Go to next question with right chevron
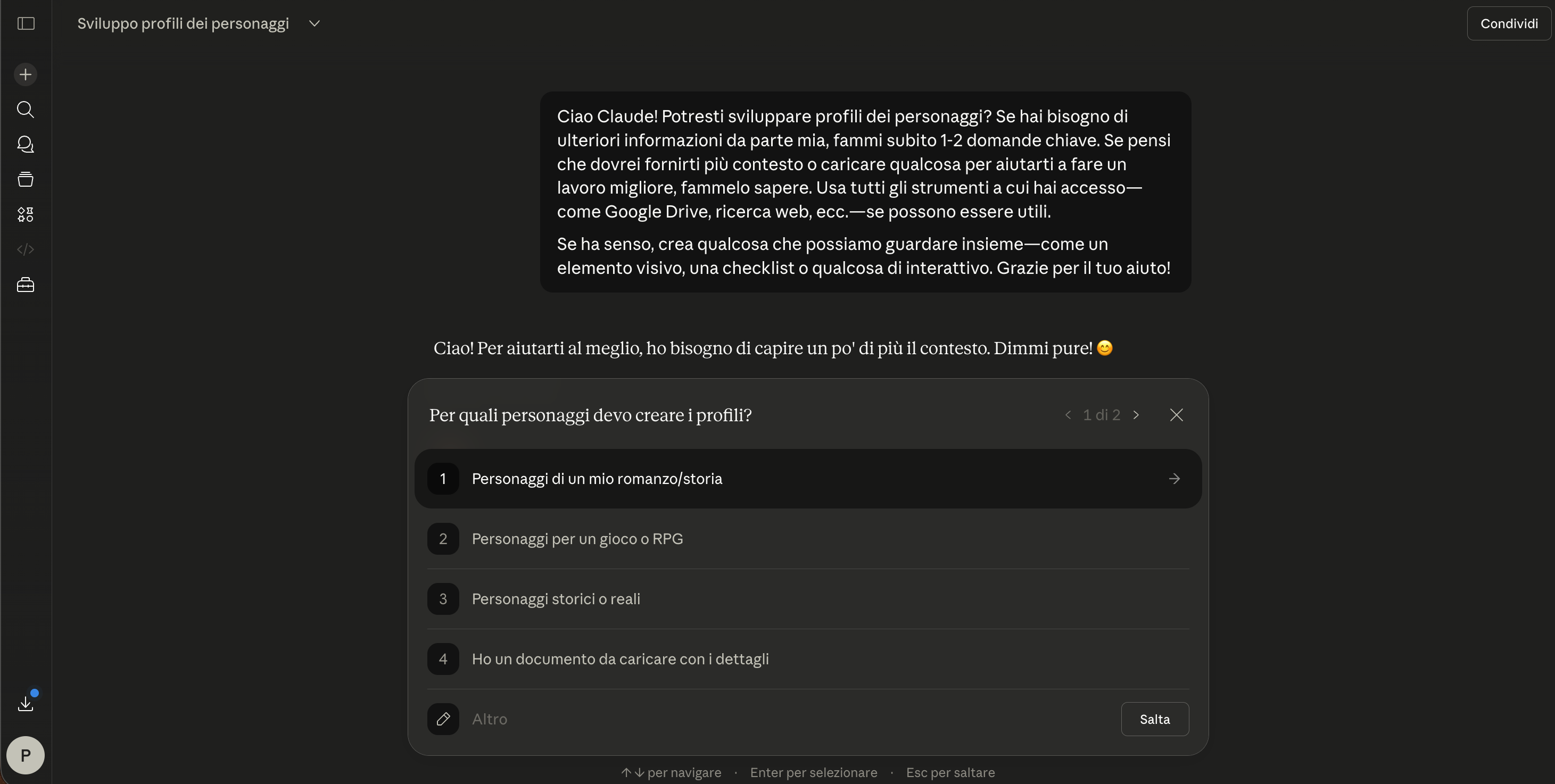The height and width of the screenshot is (784, 1555). tap(1136, 415)
